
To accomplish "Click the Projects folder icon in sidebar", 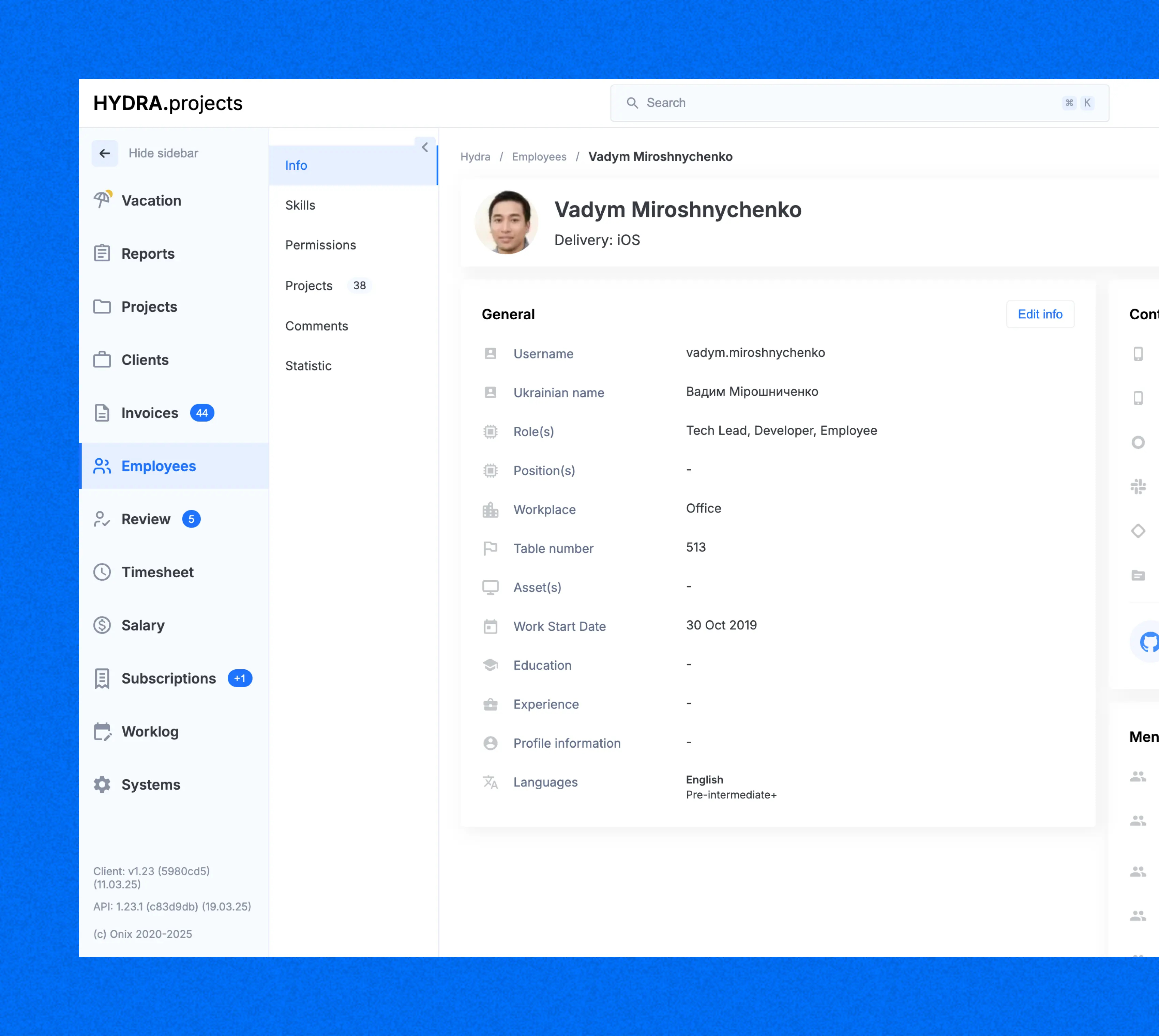I will pyautogui.click(x=102, y=306).
